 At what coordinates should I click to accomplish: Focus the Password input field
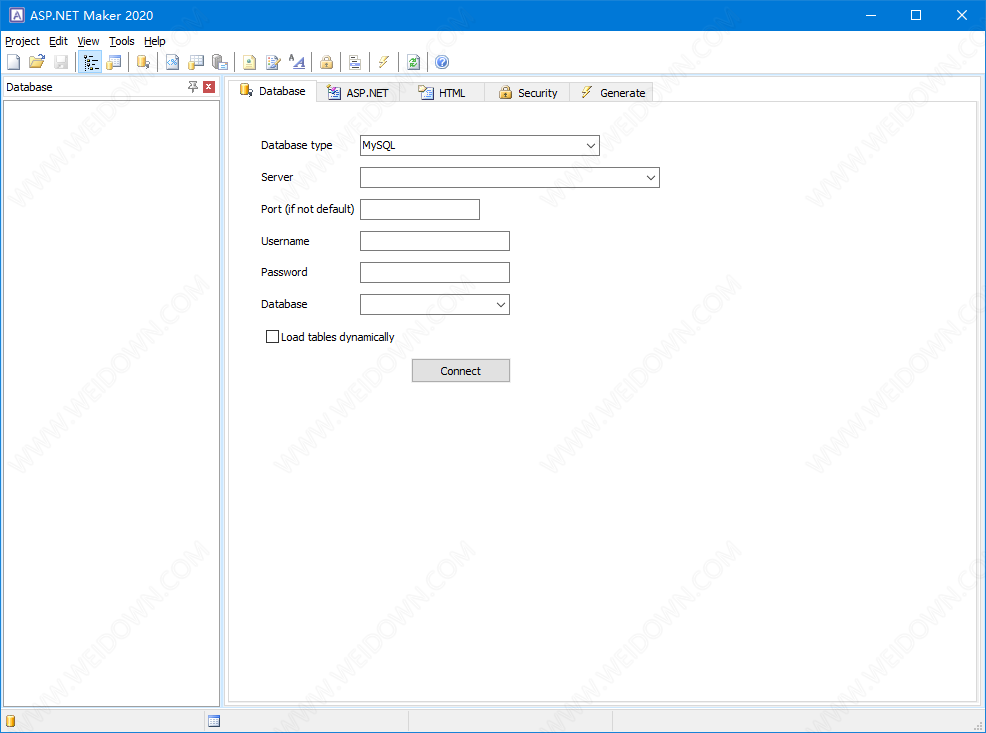(x=435, y=272)
